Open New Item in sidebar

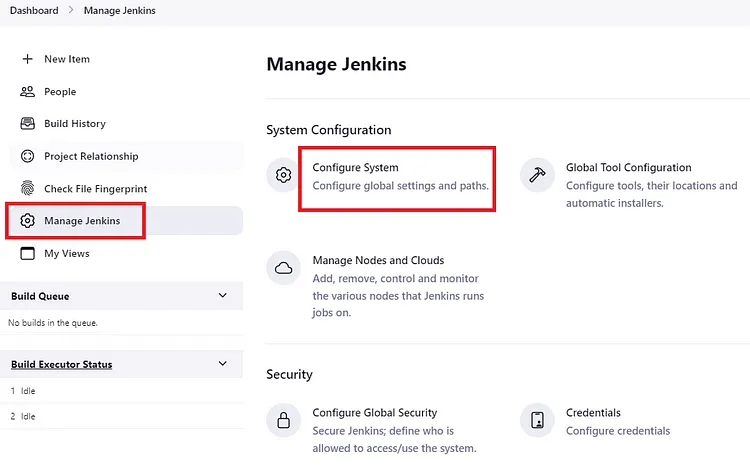point(67,59)
